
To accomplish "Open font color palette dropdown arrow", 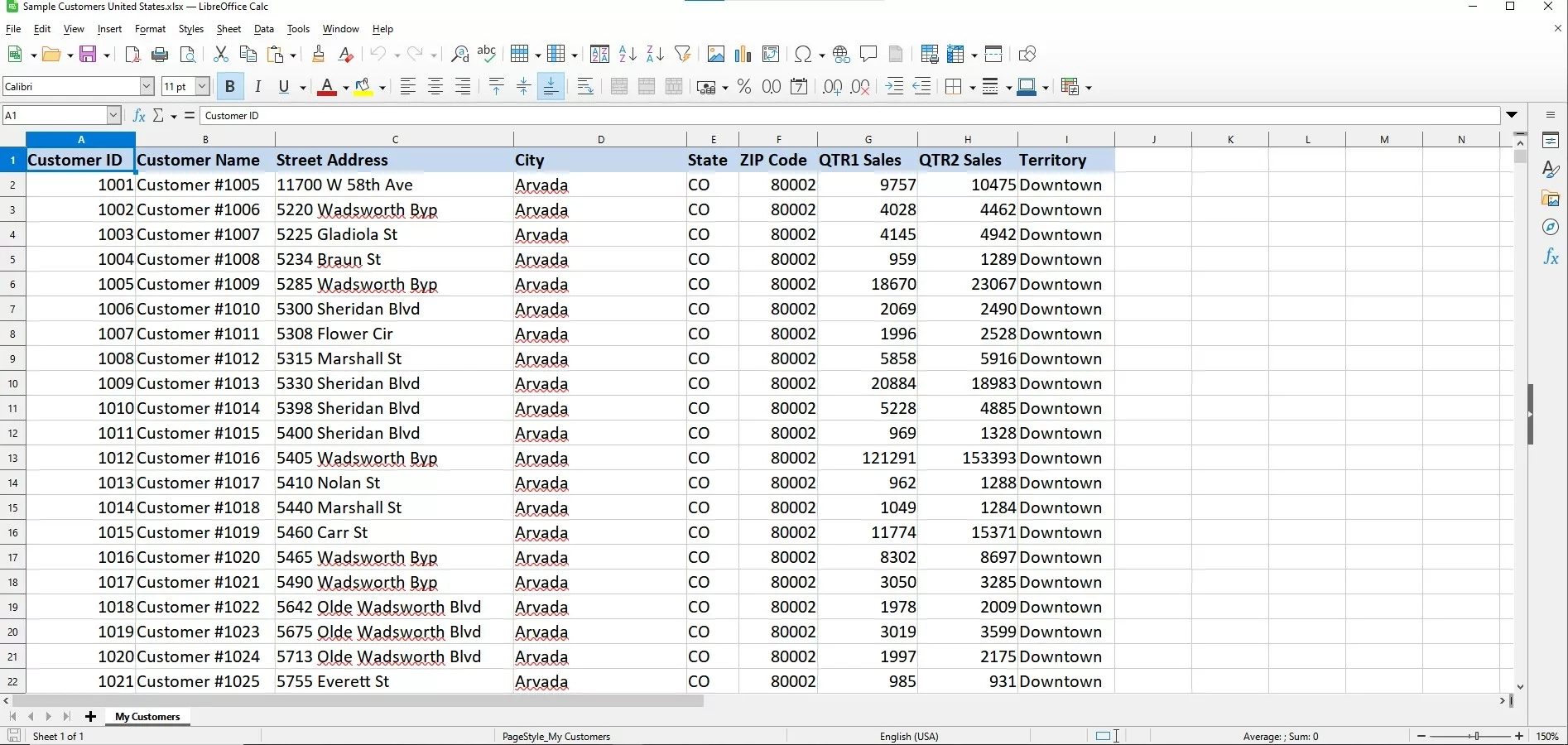I will pyautogui.click(x=345, y=88).
